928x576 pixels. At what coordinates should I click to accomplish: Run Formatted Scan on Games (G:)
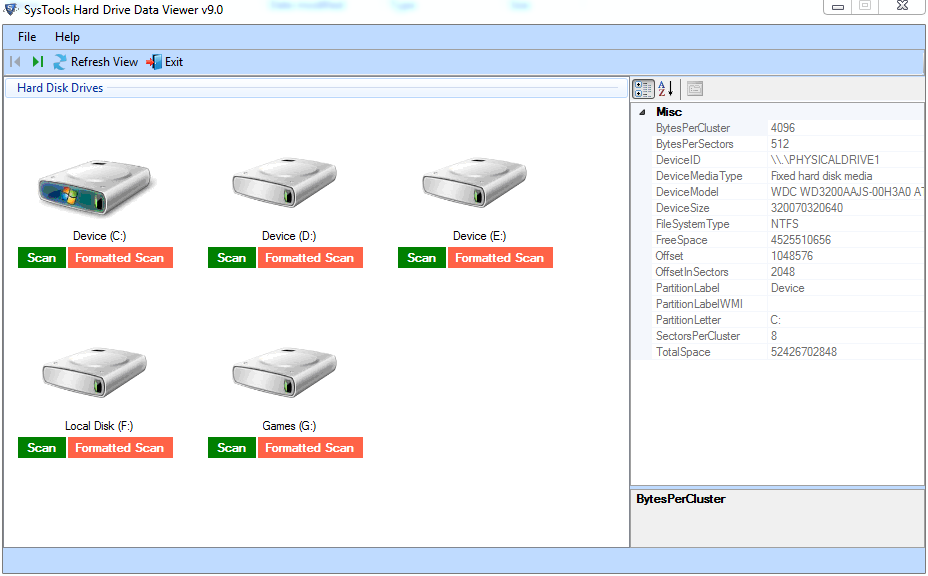[310, 448]
